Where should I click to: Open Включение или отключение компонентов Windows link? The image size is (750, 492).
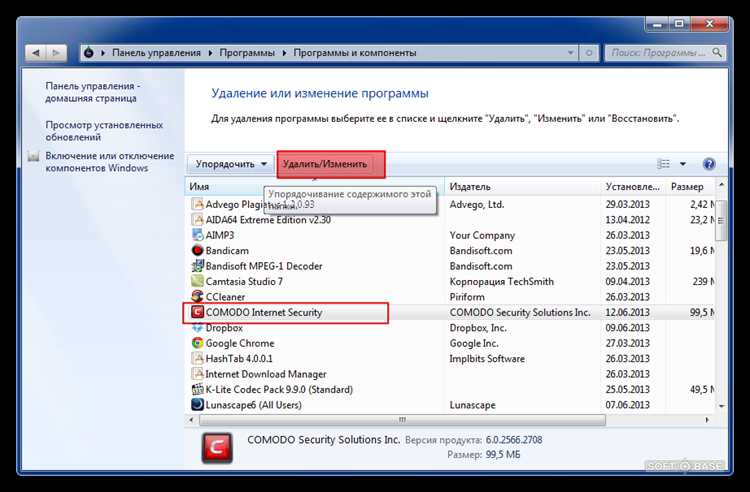pyautogui.click(x=110, y=162)
